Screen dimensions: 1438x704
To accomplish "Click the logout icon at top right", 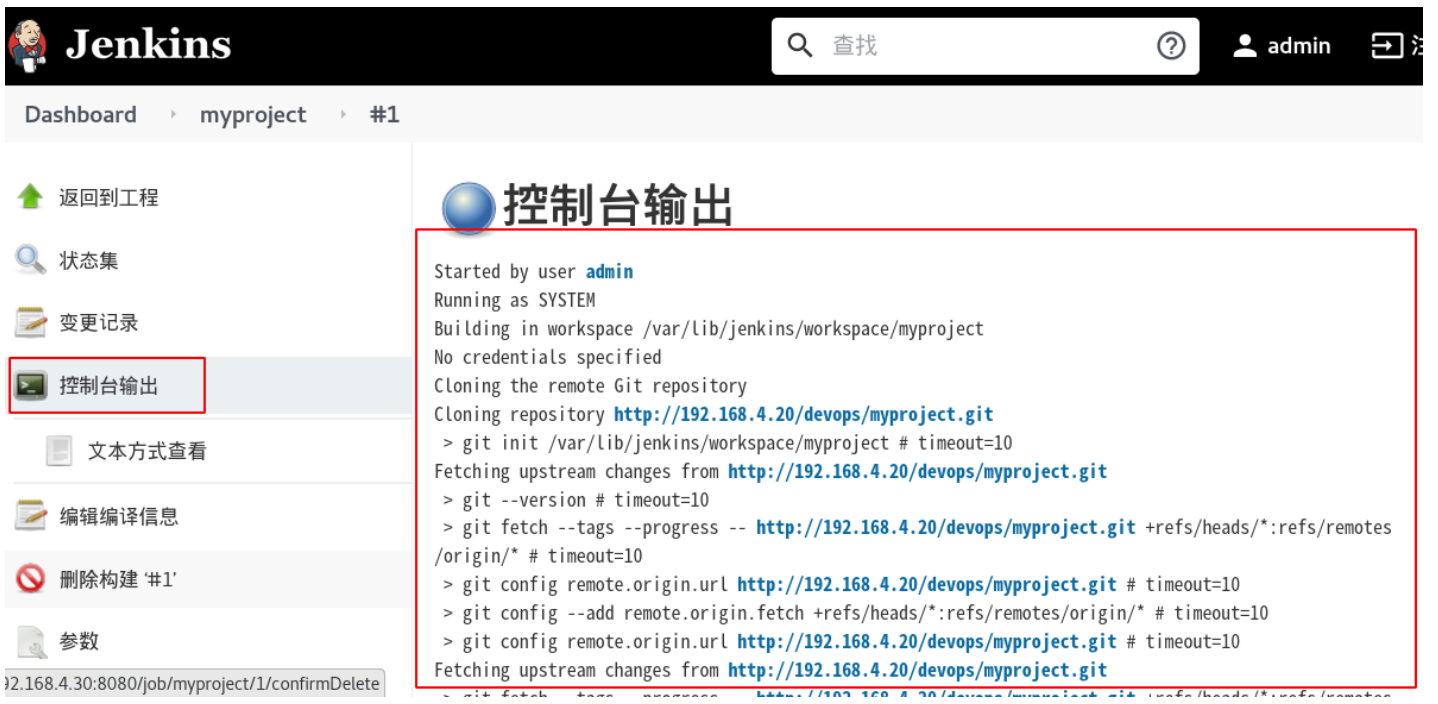I will (x=1387, y=46).
